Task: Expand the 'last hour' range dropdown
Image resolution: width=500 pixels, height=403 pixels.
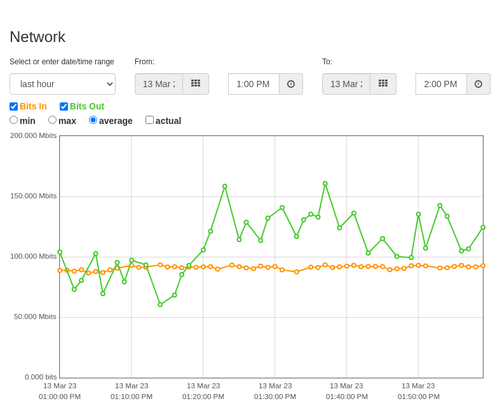Action: (63, 84)
